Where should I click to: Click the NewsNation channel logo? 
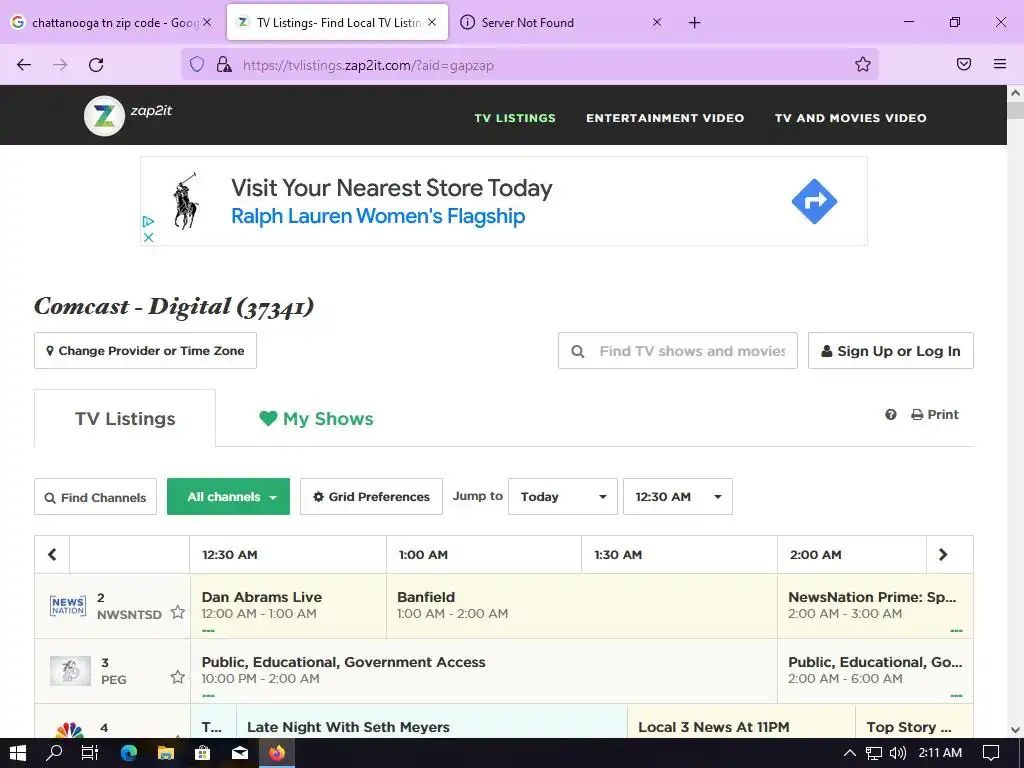pyautogui.click(x=68, y=605)
